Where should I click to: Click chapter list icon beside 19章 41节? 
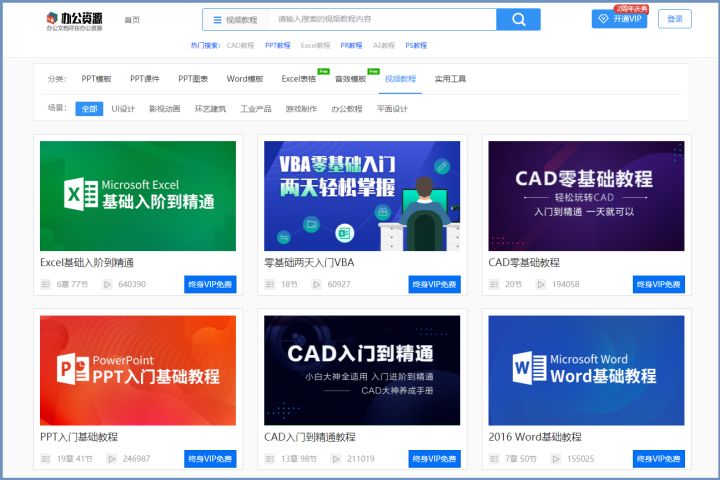coord(45,459)
